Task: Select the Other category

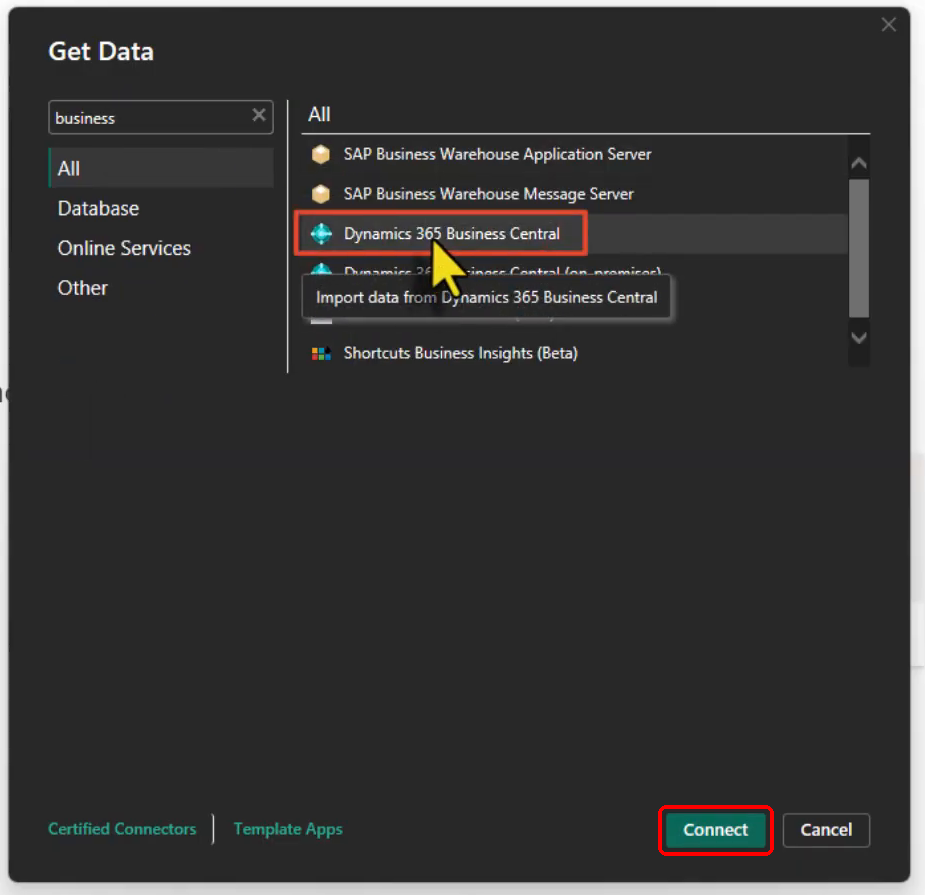Action: pos(83,288)
